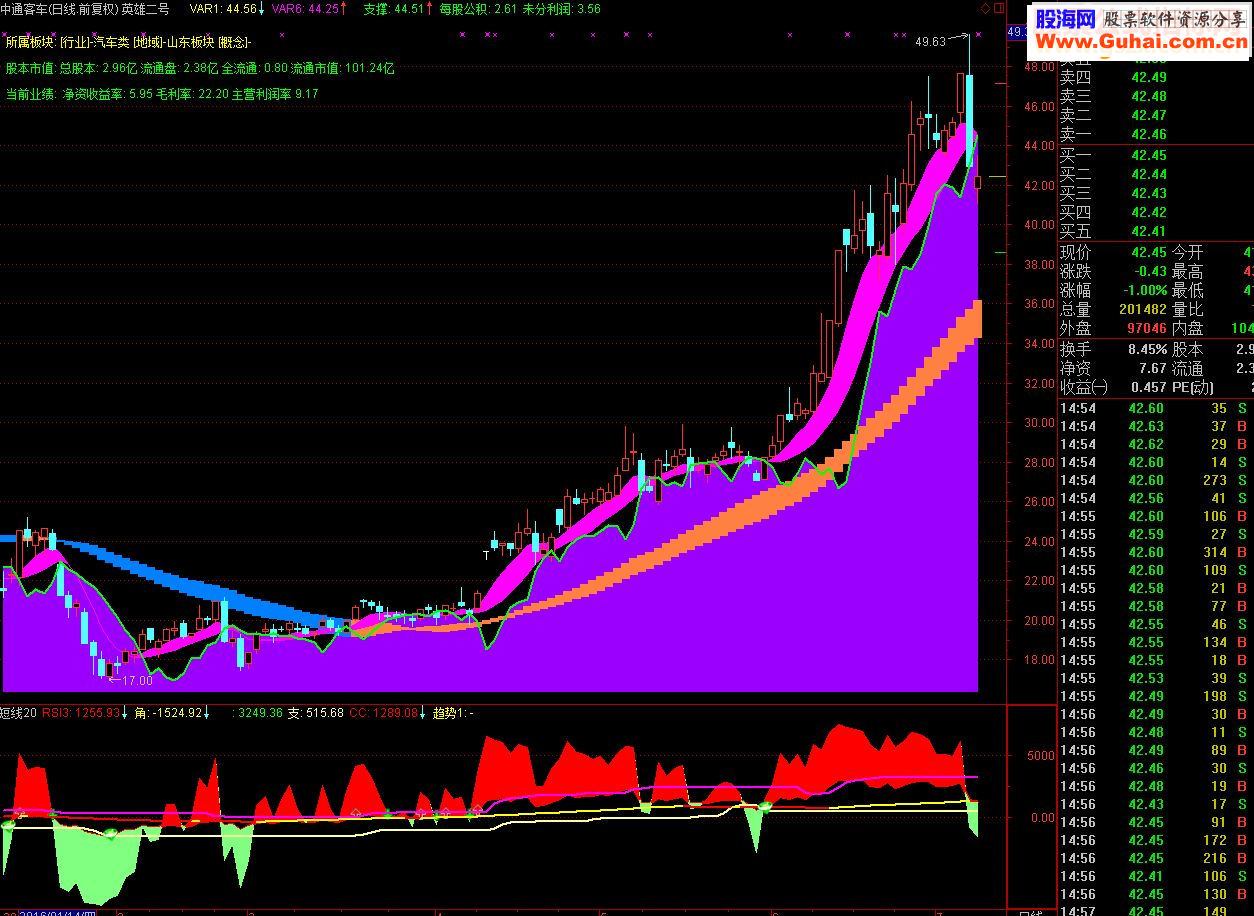Click the red diamond icon above the chart
The width and height of the screenshot is (1254, 916).
pyautogui.click(x=985, y=8)
